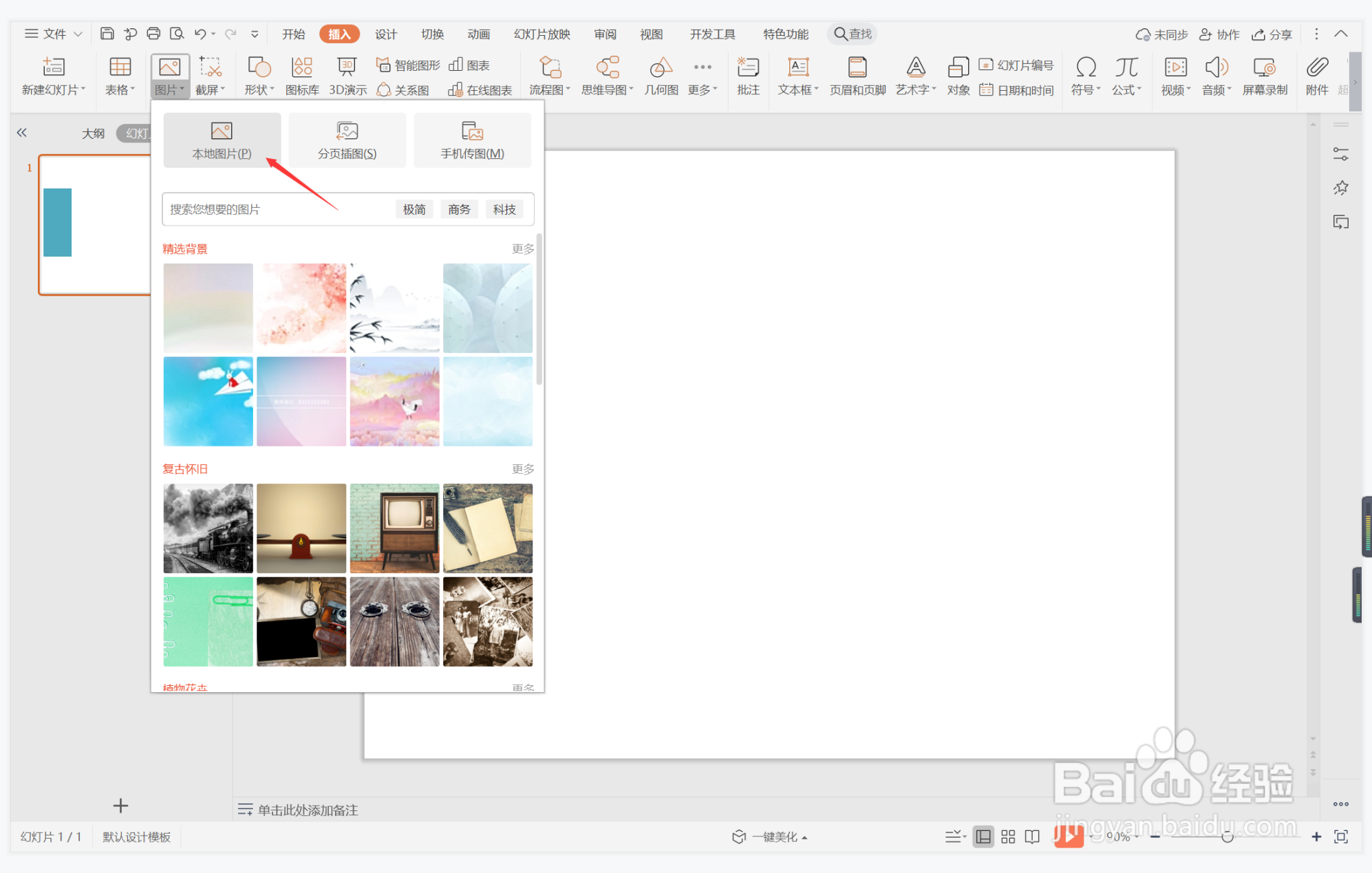The height and width of the screenshot is (873, 1372).
Task: Toggle slide sorter grid view
Action: [1008, 837]
